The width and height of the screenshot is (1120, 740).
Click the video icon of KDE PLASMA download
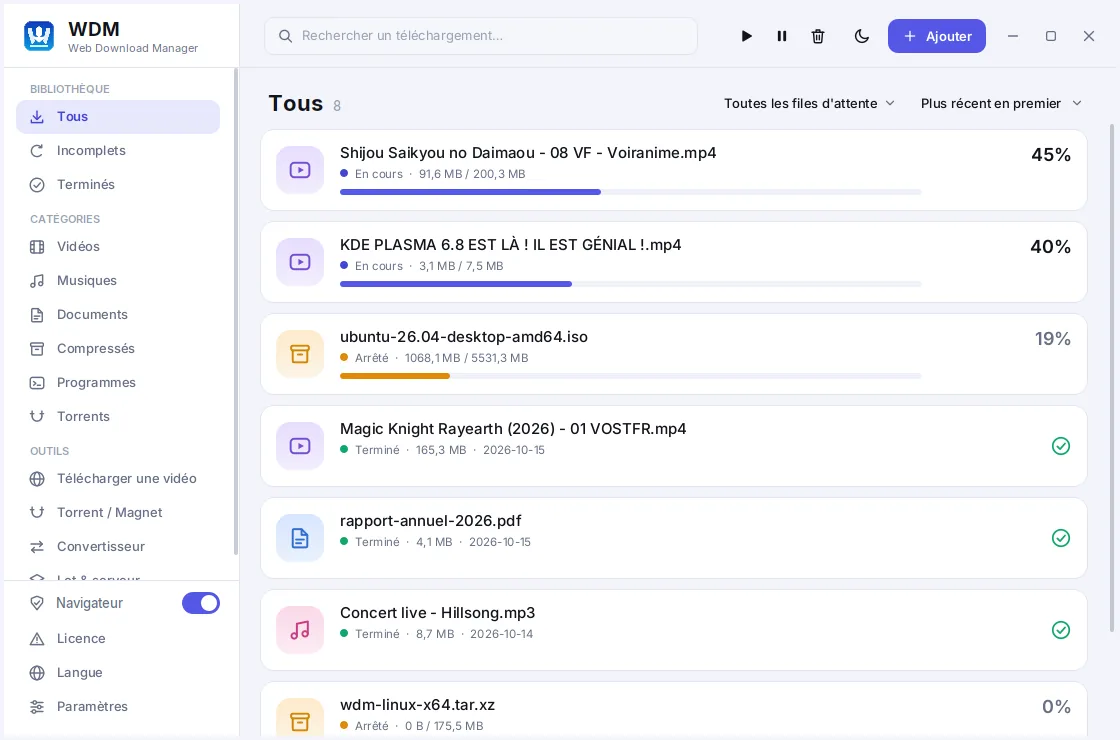300,262
